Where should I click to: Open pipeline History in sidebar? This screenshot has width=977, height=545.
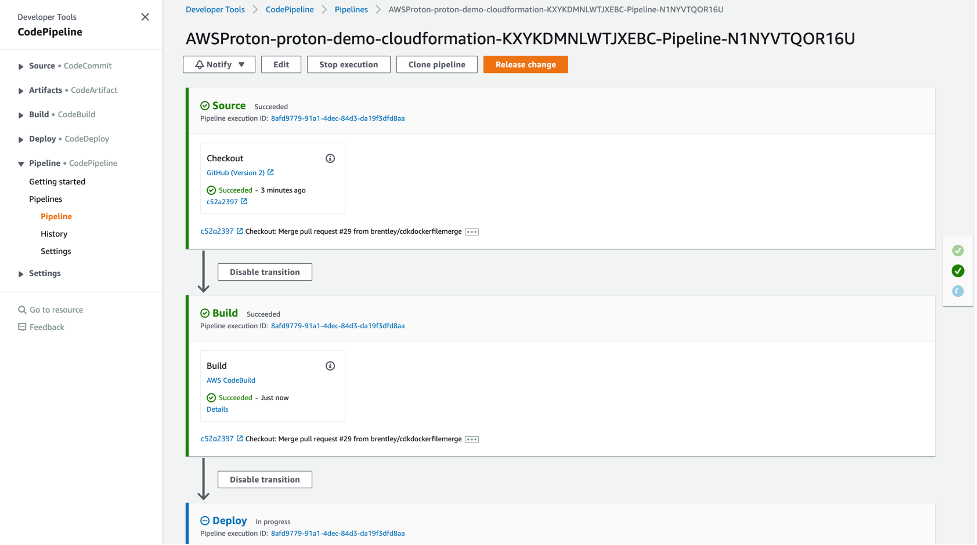coord(54,234)
